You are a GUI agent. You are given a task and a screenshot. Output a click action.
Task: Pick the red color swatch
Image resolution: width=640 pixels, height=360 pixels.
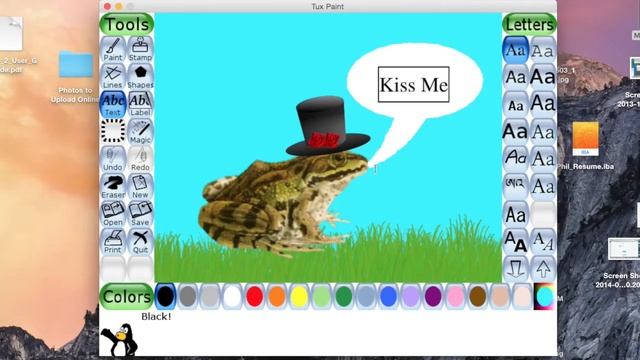[x=255, y=296]
